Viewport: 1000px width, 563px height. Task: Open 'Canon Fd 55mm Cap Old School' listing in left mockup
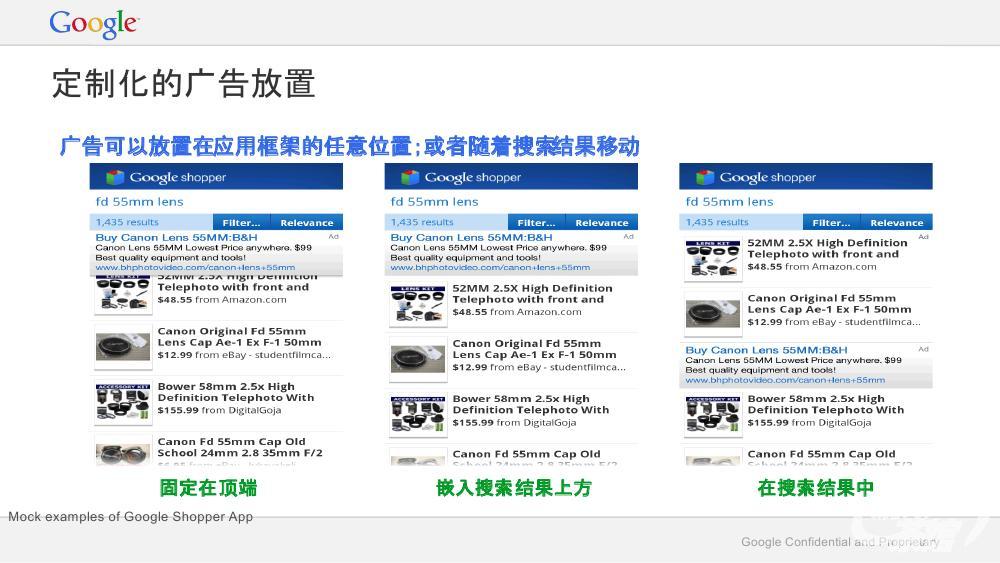[x=240, y=447]
